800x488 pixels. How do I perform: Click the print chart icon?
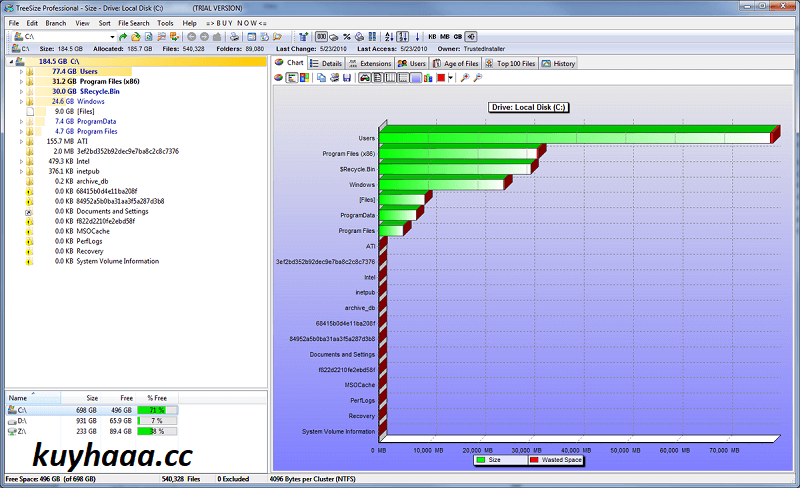(335, 78)
